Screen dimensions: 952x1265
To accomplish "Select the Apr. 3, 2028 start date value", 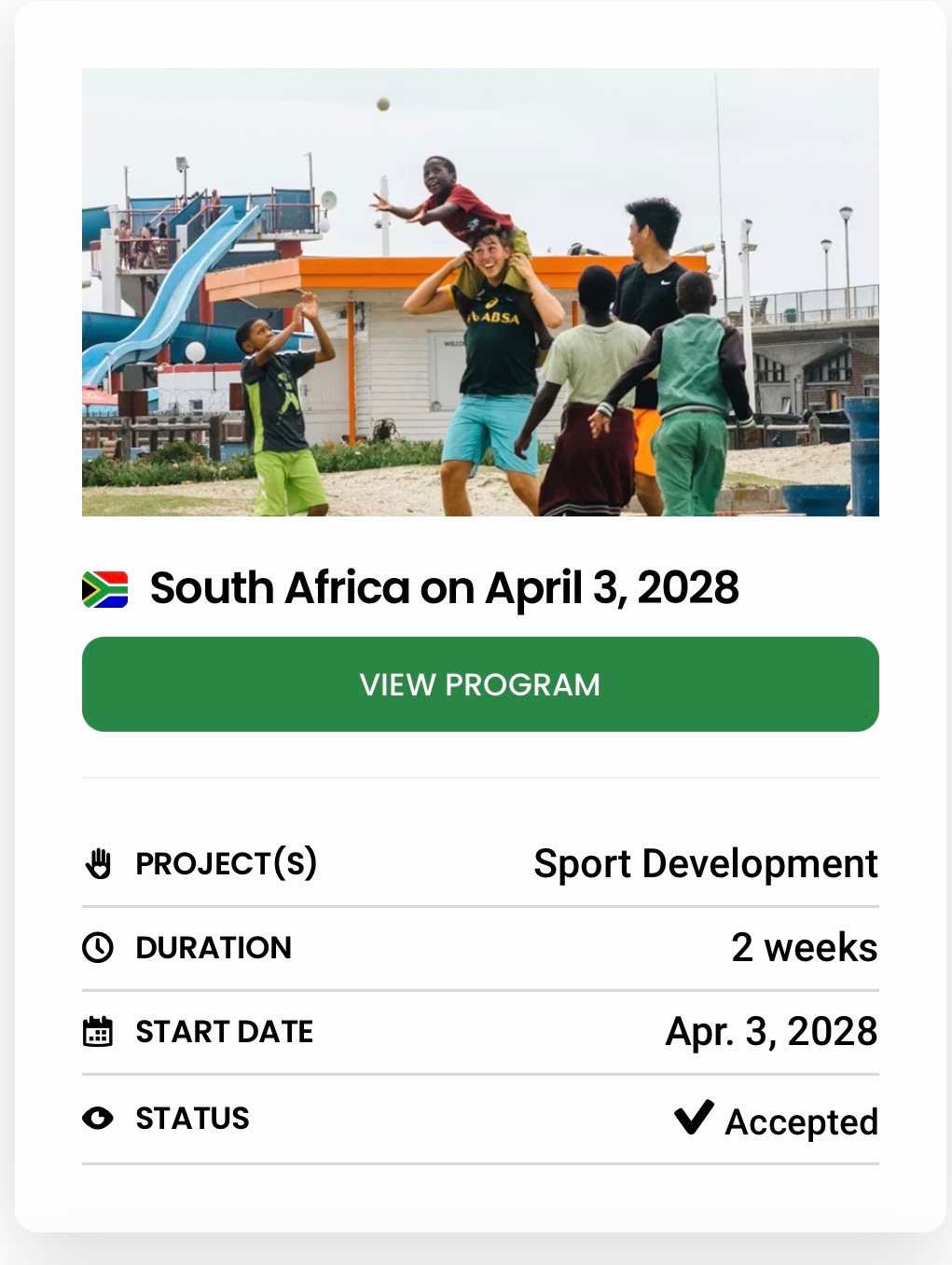I will pos(771,1032).
